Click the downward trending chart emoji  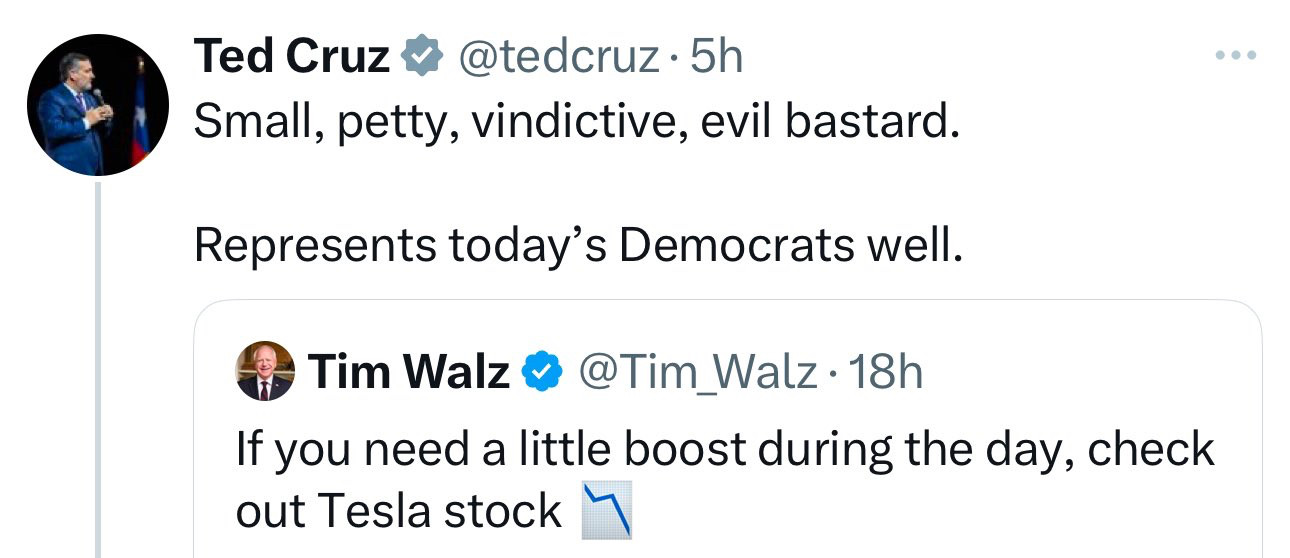(x=608, y=512)
